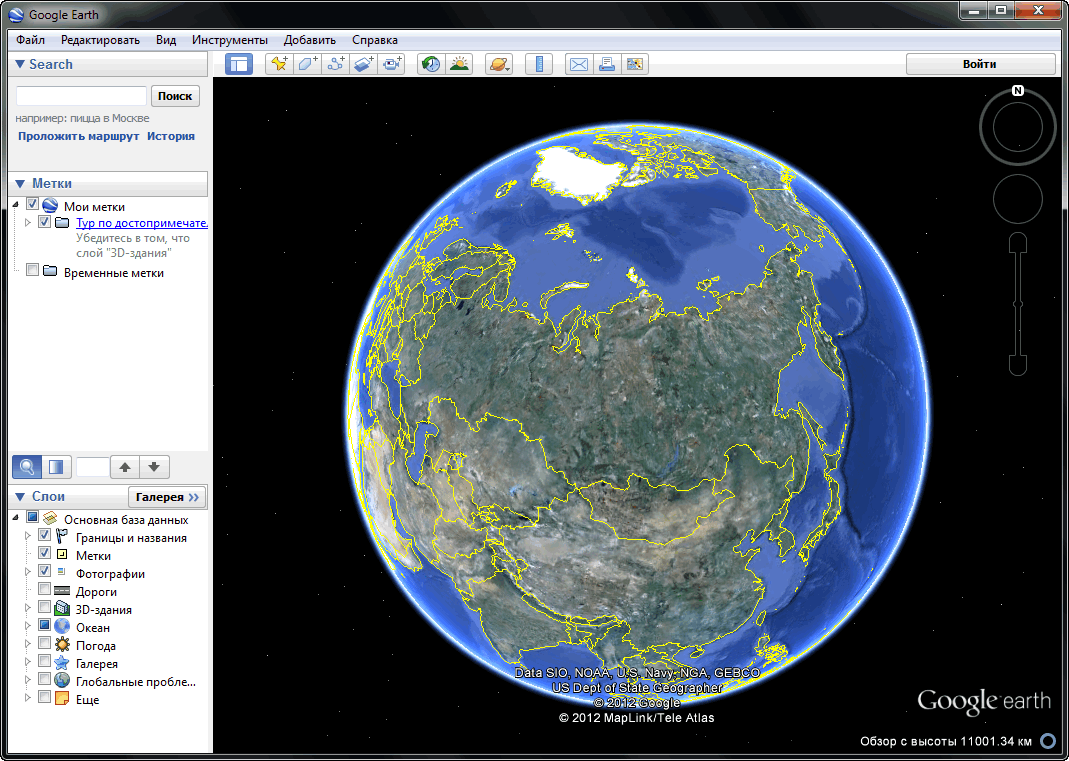This screenshot has width=1069, height=761.
Task: Click the zoom-out bottom of slider
Action: pos(1018,366)
